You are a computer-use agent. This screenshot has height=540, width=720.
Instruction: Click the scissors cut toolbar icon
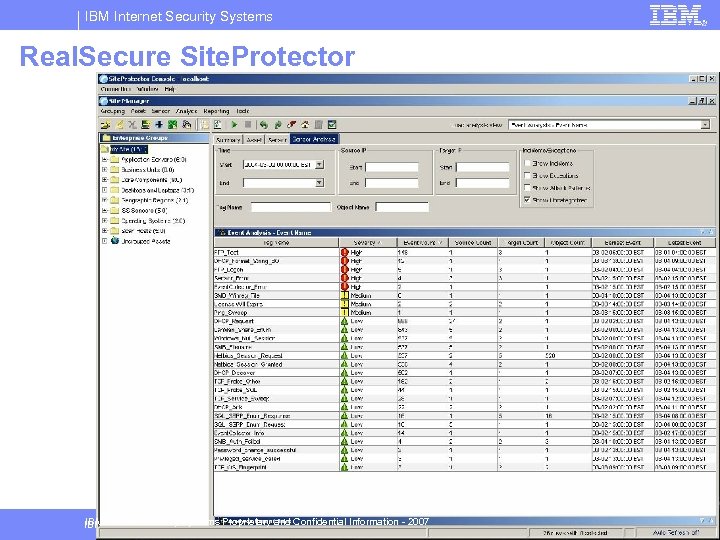point(133,124)
